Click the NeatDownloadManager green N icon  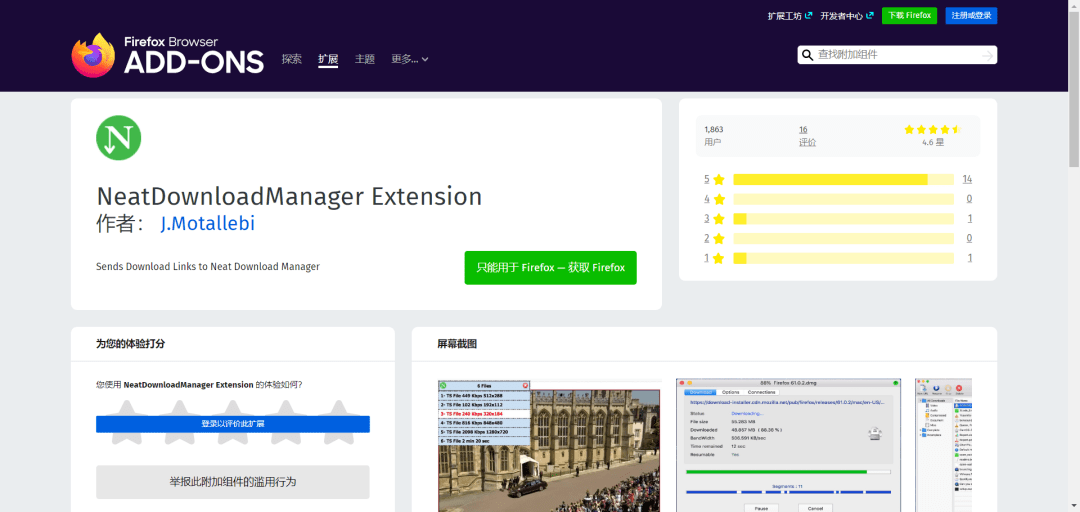118,138
